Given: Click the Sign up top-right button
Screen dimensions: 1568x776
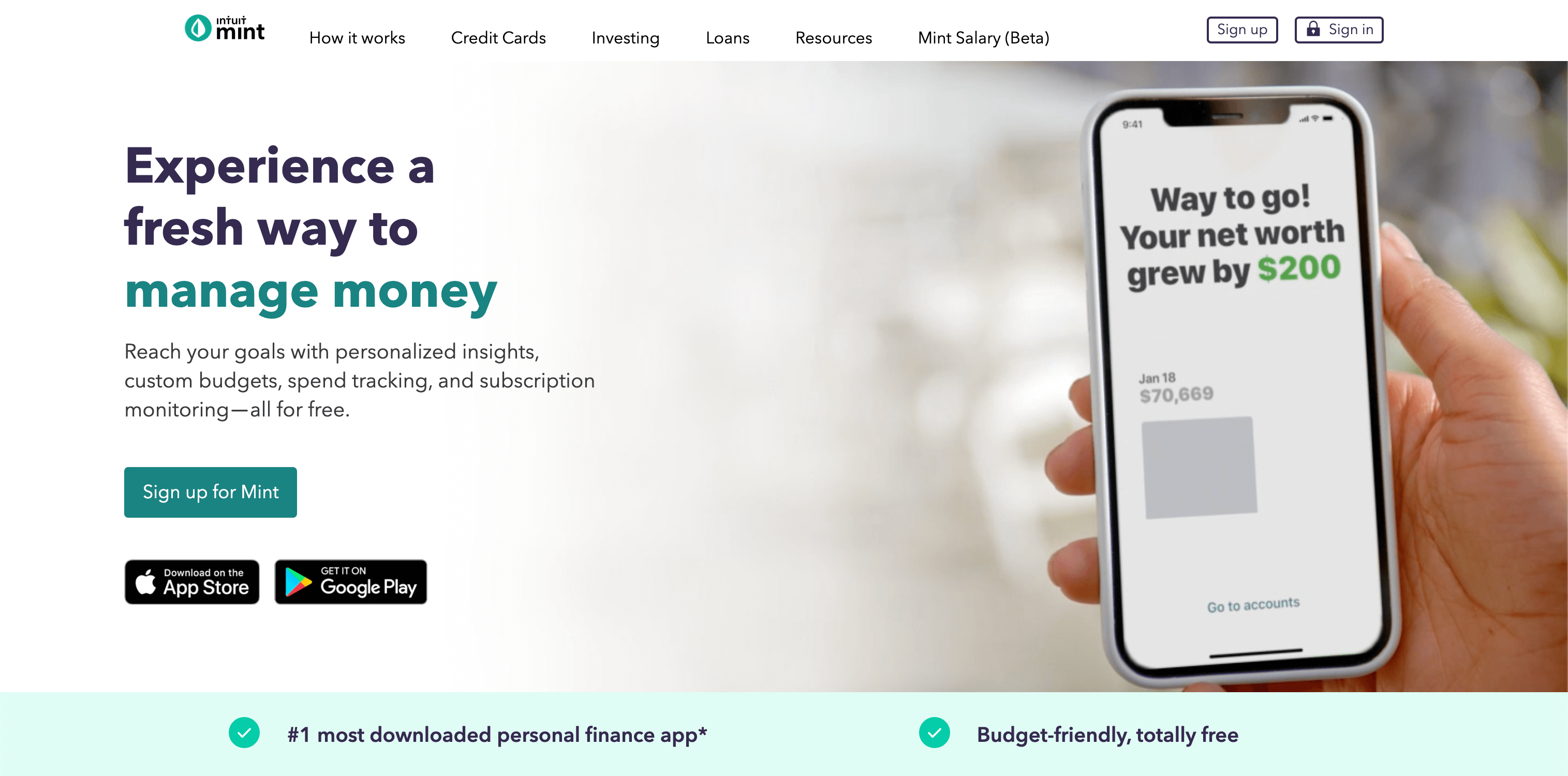Looking at the screenshot, I should [1242, 29].
